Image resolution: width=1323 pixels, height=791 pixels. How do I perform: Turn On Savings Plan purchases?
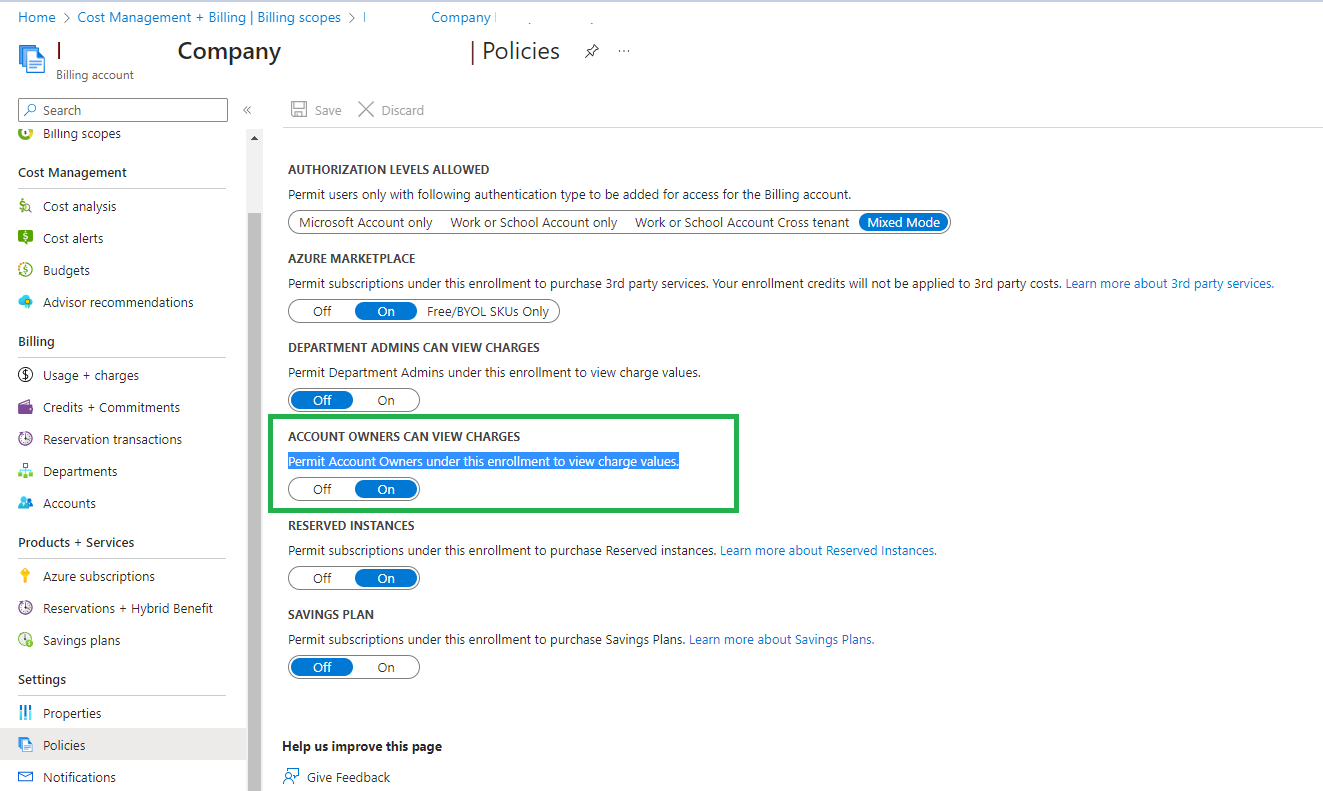(386, 667)
